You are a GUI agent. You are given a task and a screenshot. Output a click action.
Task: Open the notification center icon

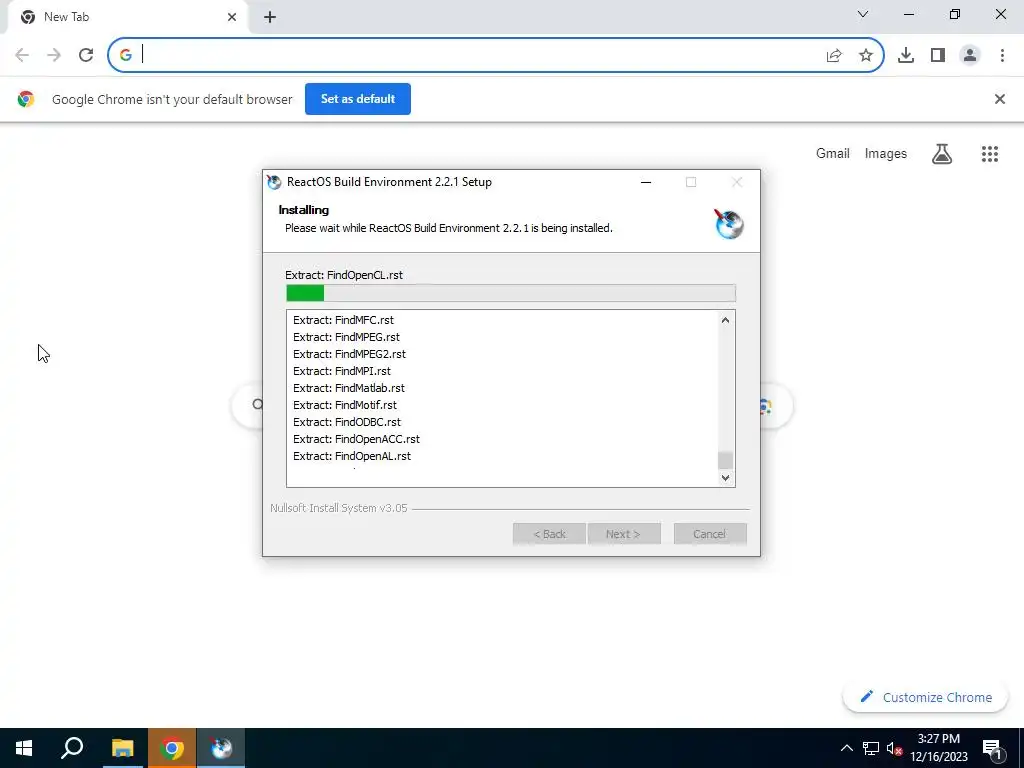(992, 748)
